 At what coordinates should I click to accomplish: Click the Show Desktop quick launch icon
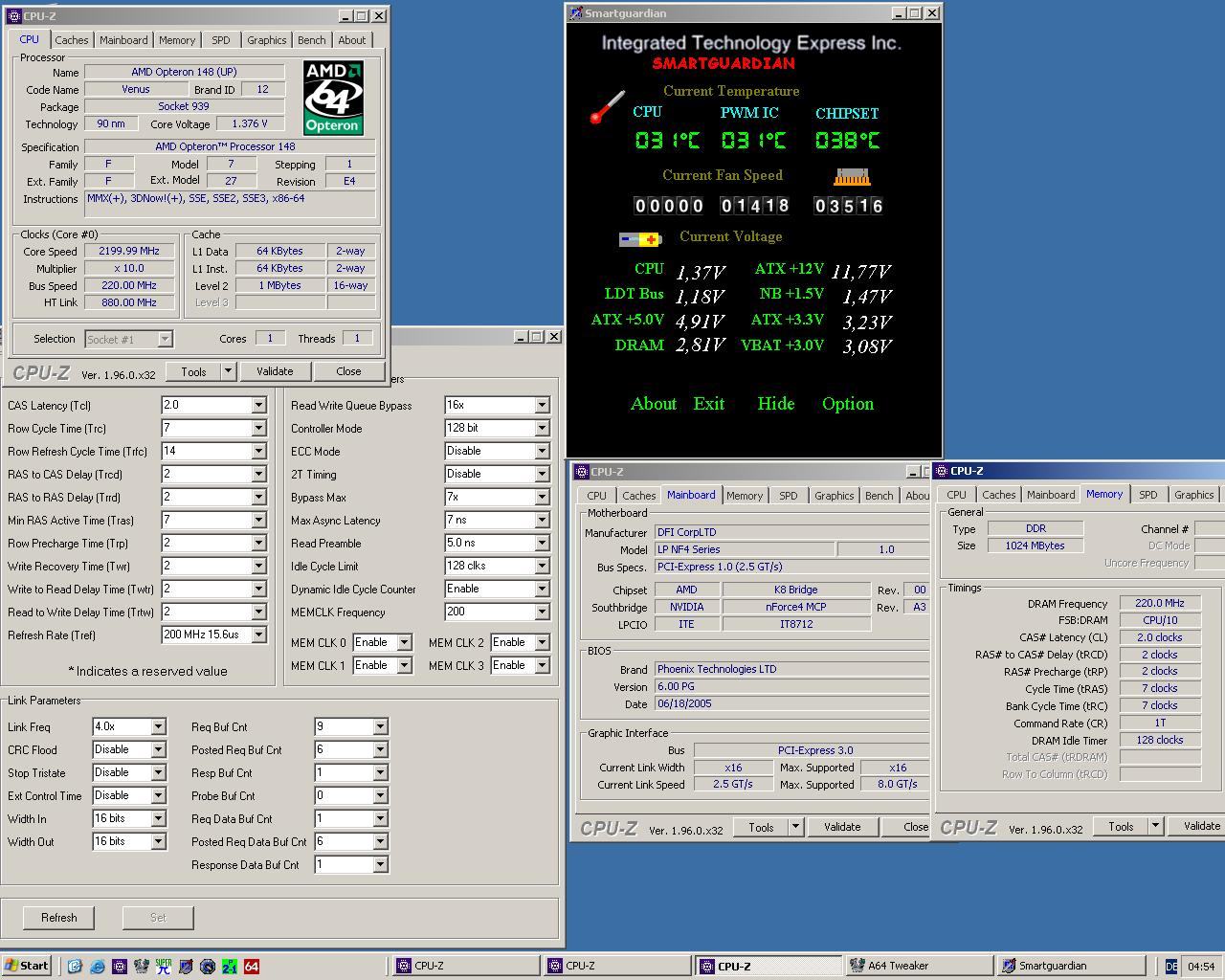[x=75, y=967]
